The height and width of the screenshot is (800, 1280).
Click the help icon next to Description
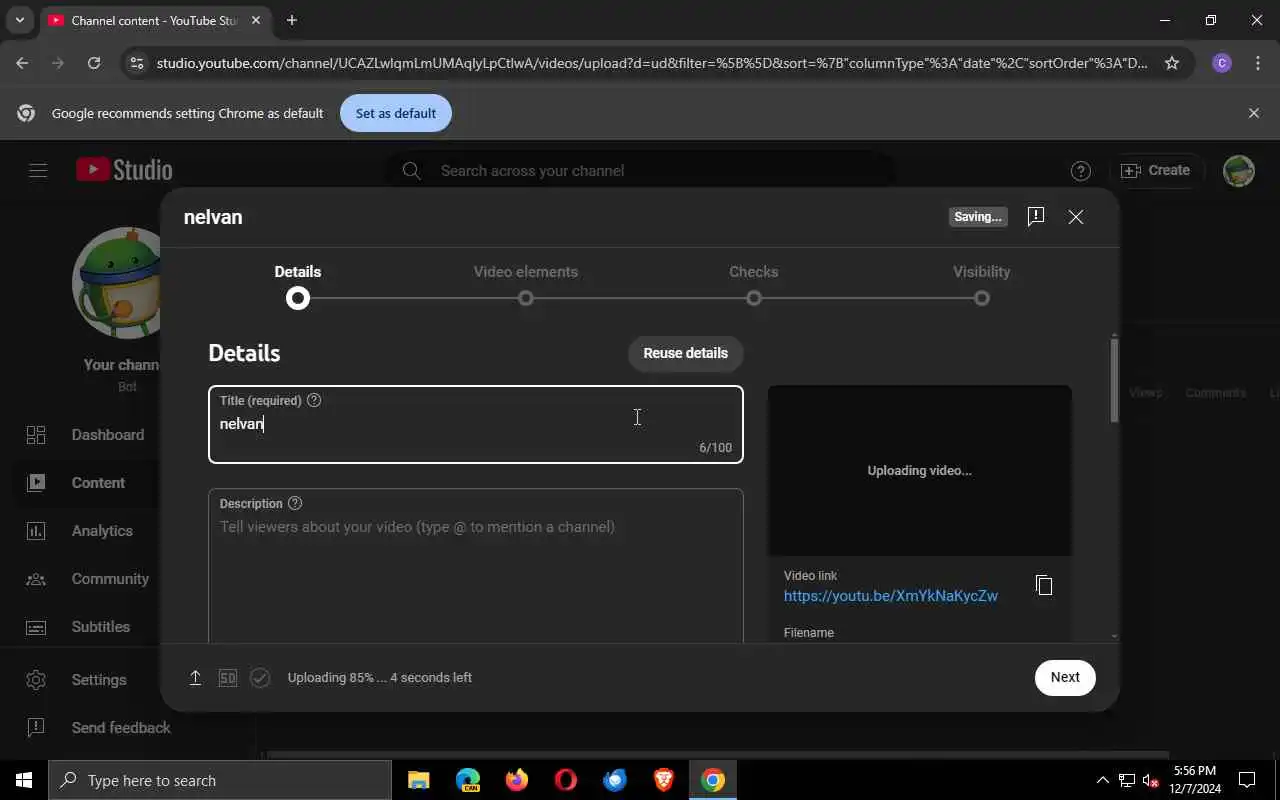[295, 503]
